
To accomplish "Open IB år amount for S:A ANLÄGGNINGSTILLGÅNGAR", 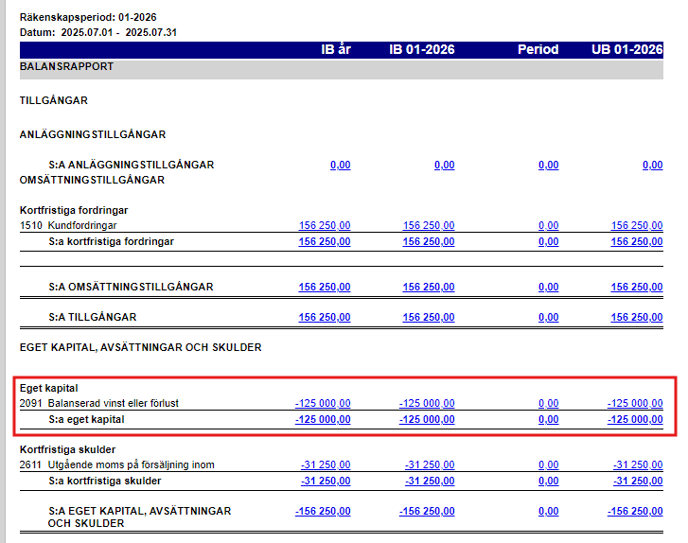I will click(340, 165).
